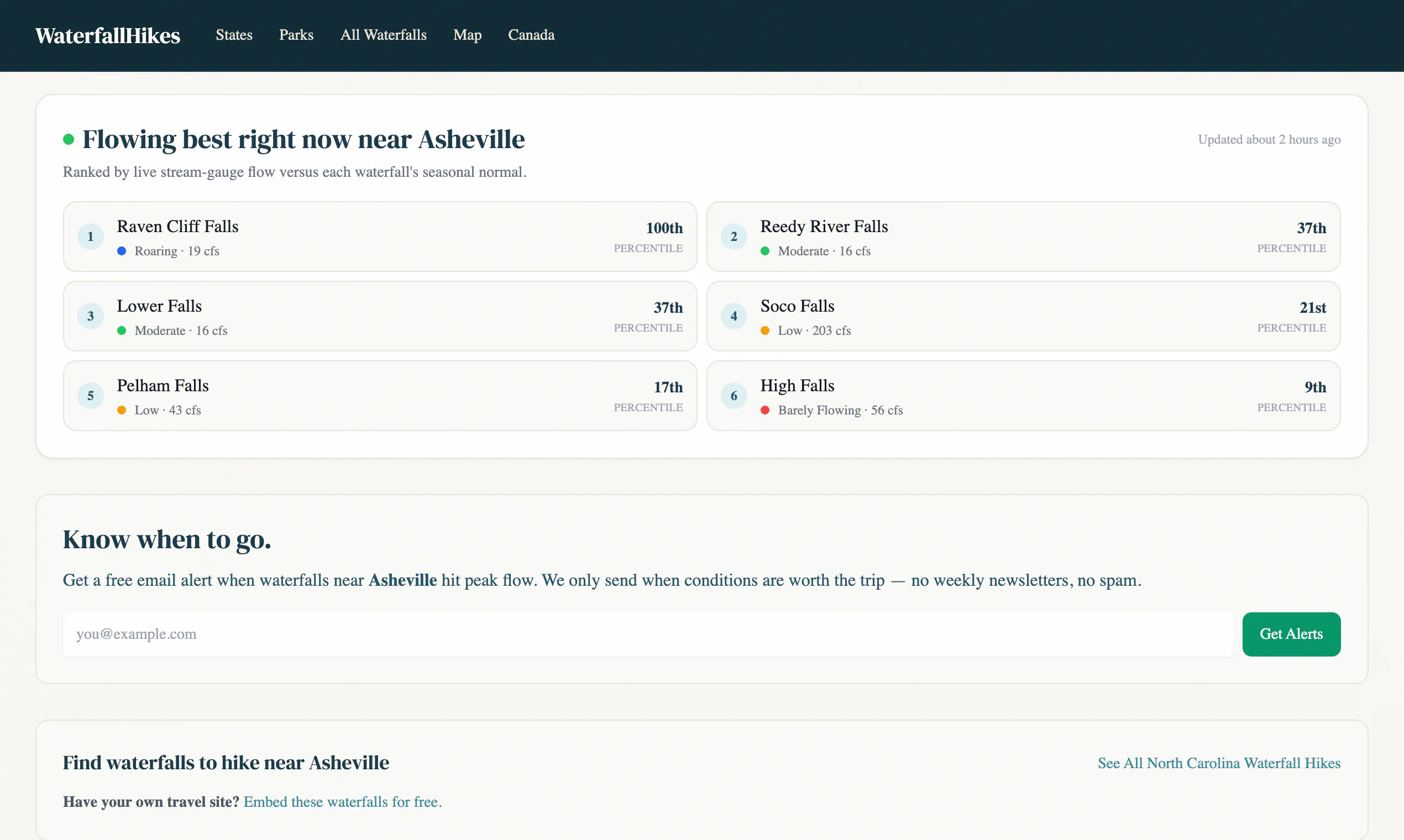Open the Map page

pos(467,35)
